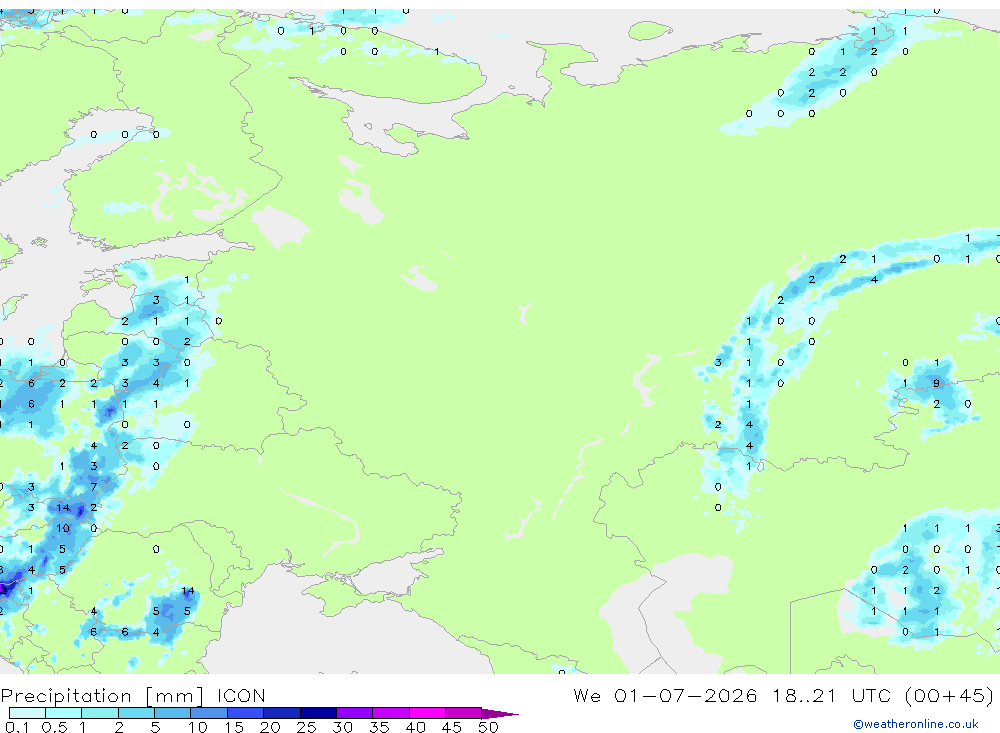Click the 'Precipitation [mm] ICON' title text
The height and width of the screenshot is (733, 1000).
tap(133, 696)
